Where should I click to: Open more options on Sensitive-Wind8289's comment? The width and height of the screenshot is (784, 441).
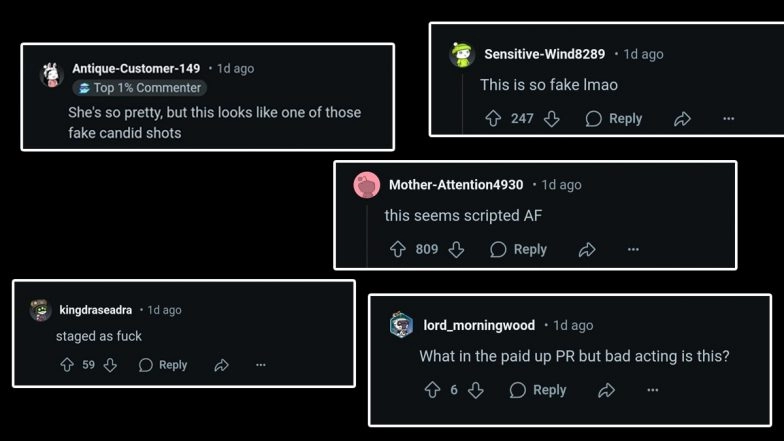728,119
